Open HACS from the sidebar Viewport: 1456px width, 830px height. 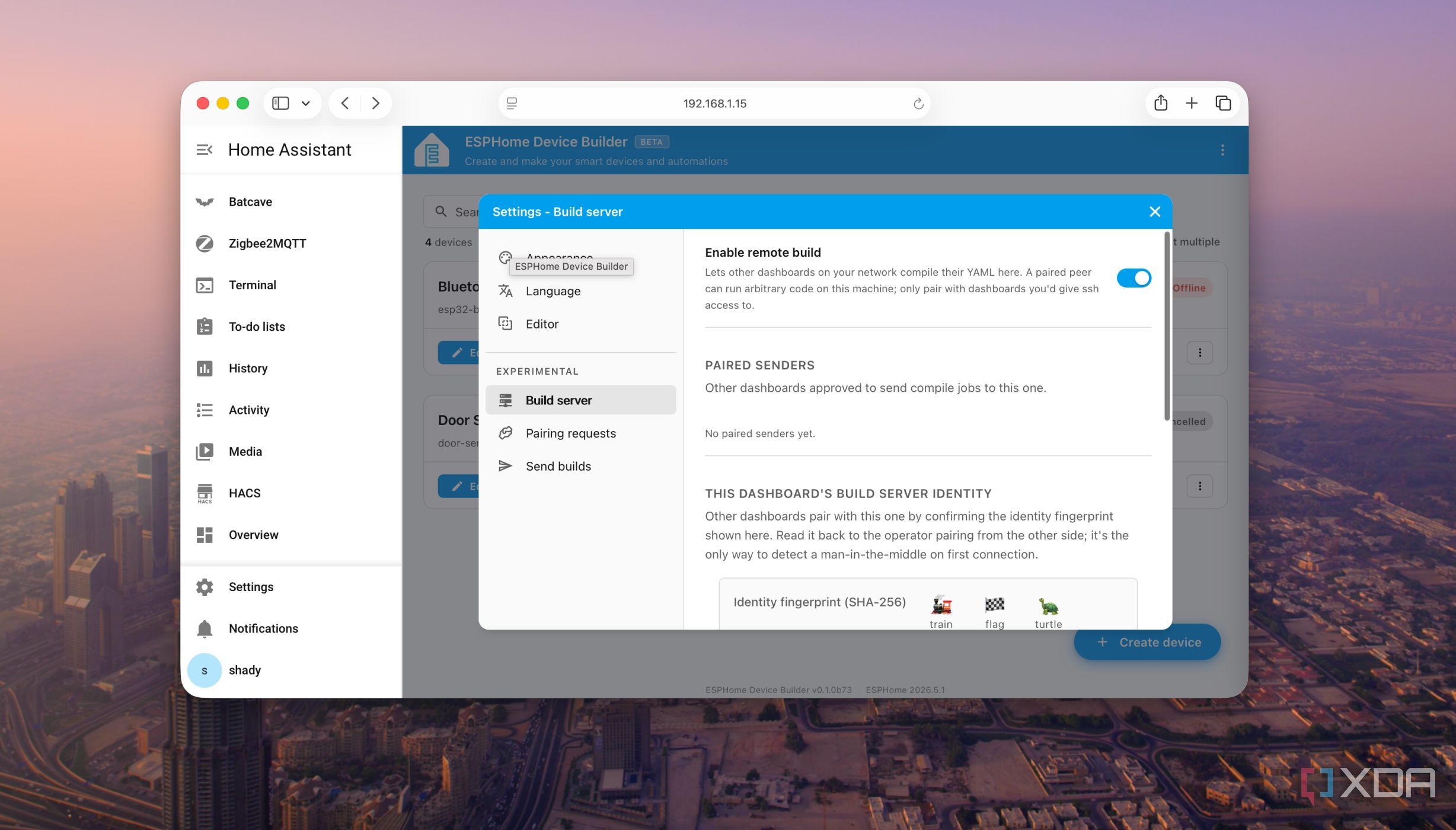pos(290,493)
